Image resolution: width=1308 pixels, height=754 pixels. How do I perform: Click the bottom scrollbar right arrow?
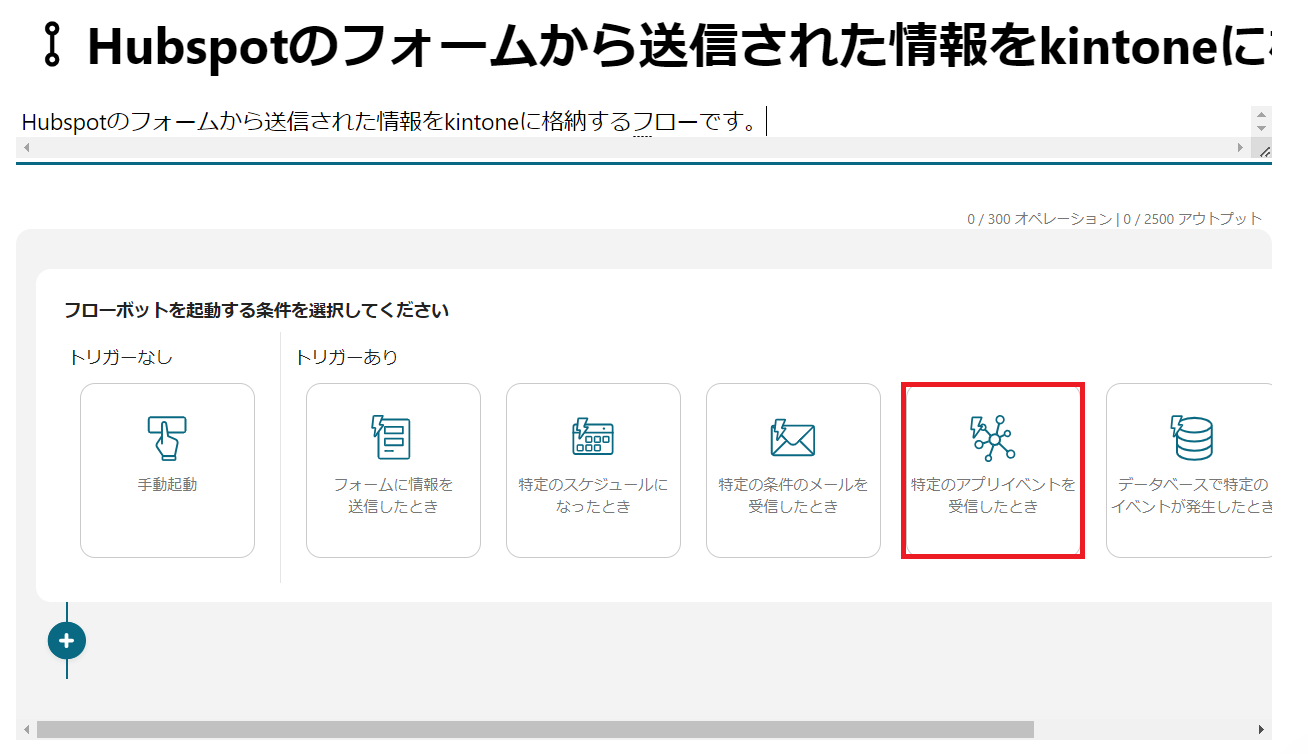(1262, 730)
